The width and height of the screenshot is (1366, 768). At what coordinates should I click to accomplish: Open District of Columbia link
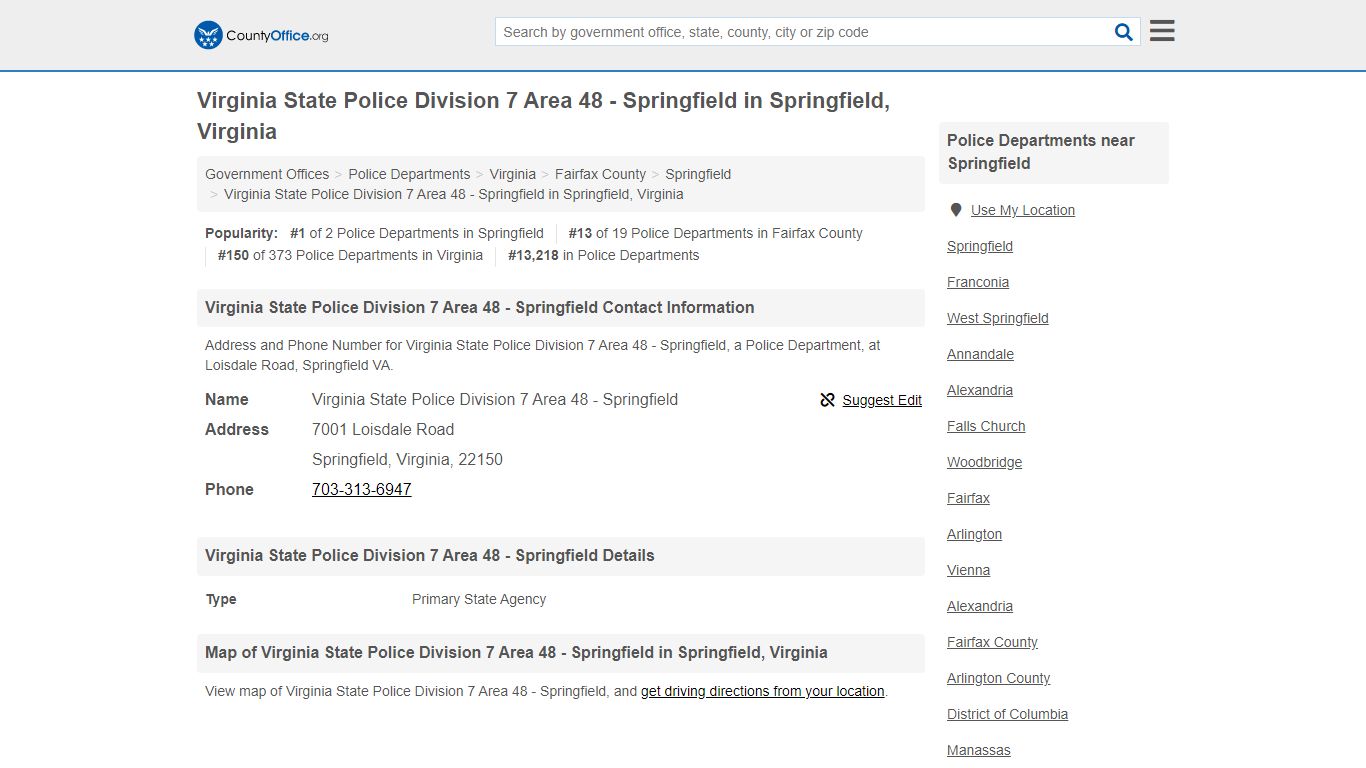[x=1007, y=714]
